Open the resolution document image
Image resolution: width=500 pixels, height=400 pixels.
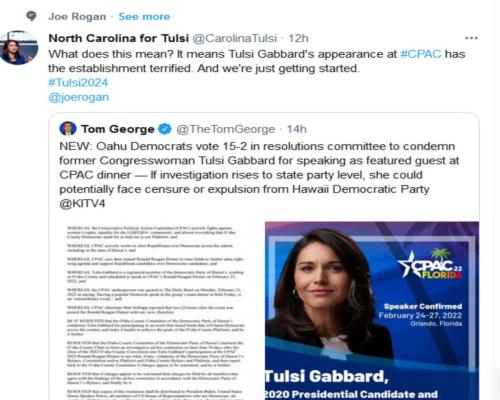coord(156,311)
